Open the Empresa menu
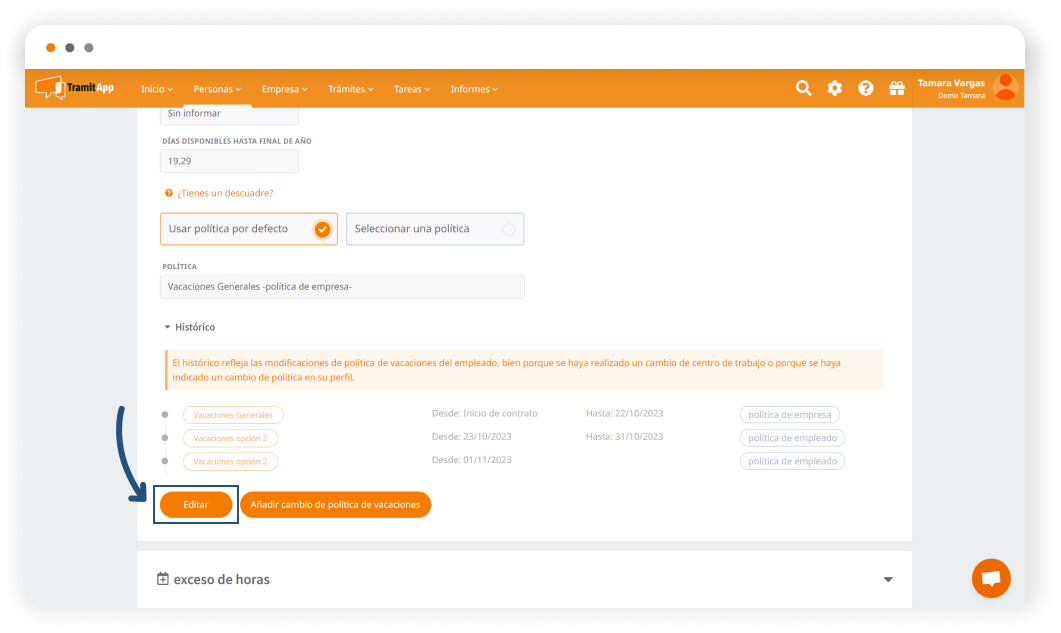The width and height of the screenshot is (1061, 633). coord(284,89)
